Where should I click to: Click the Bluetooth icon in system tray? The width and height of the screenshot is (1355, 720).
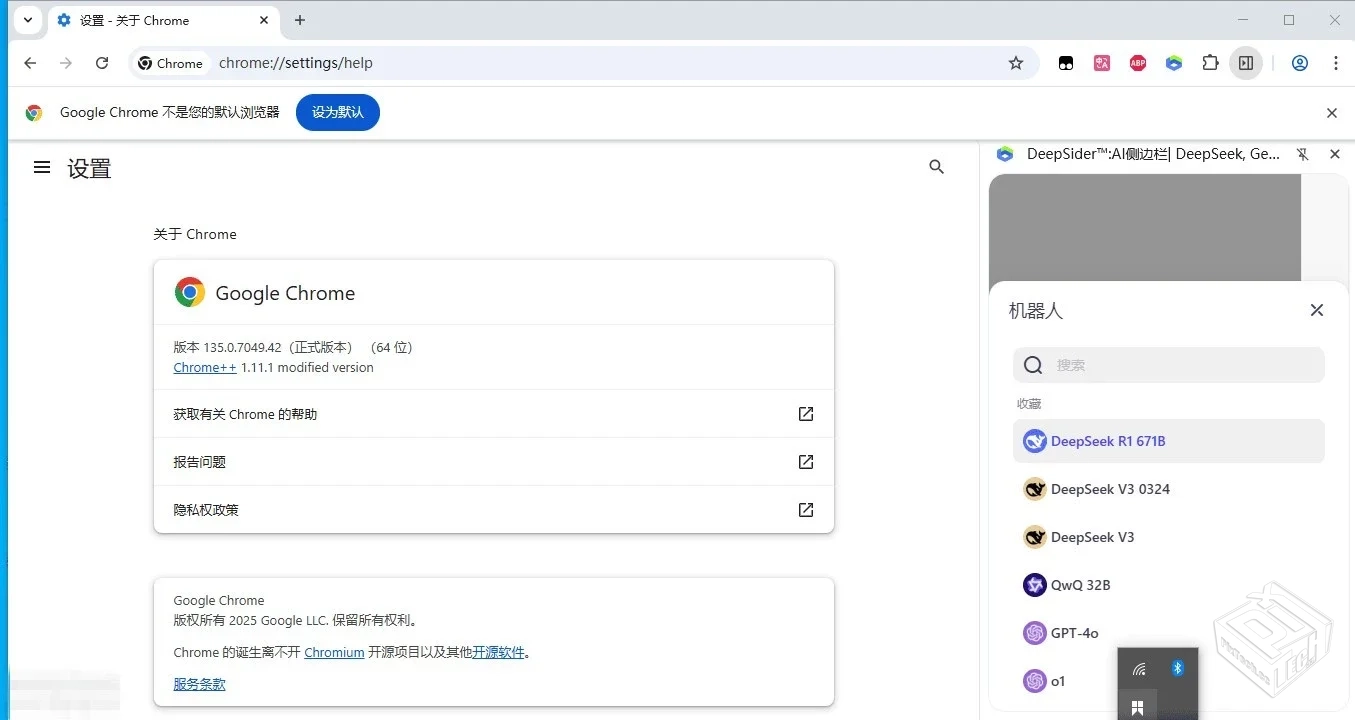click(1177, 668)
